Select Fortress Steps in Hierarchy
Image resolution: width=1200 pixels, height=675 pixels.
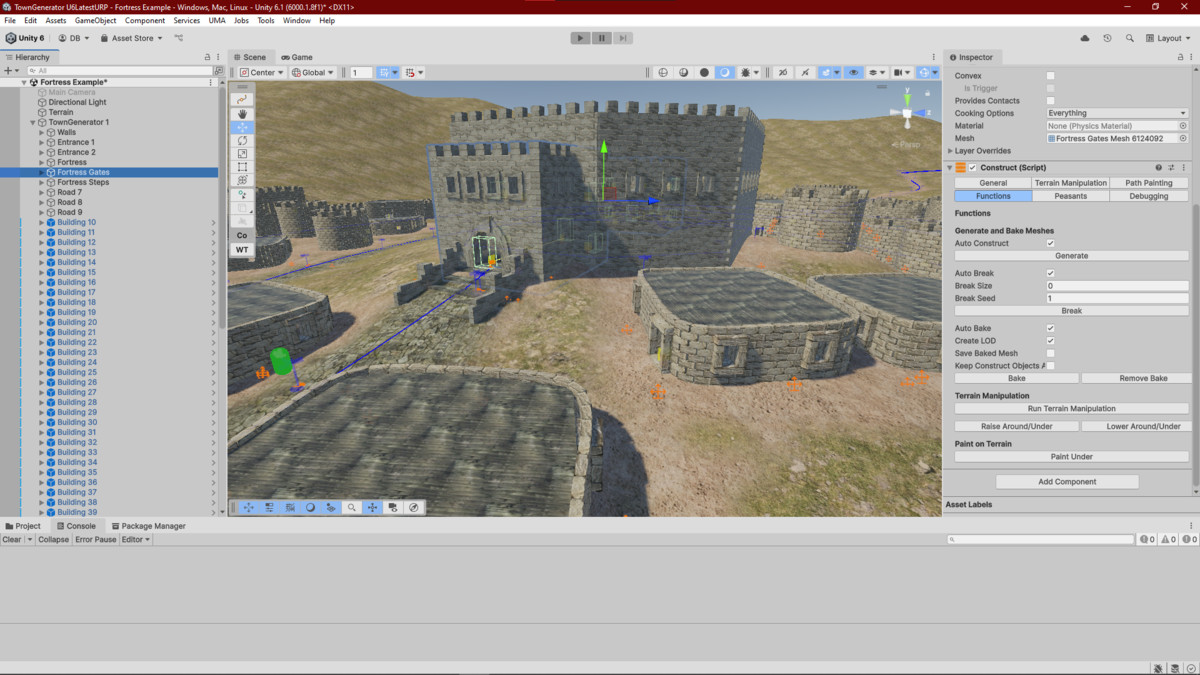(83, 182)
